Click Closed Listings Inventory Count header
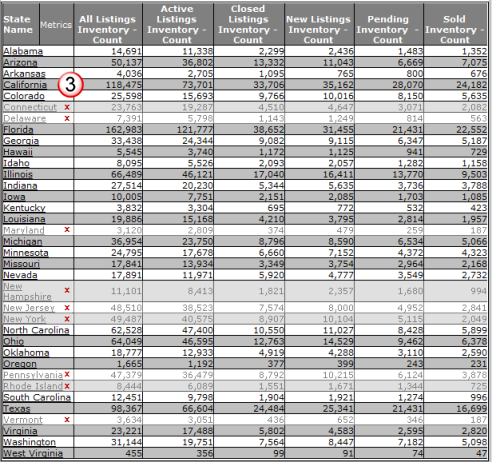This screenshot has width=492, height=462. [x=249, y=24]
